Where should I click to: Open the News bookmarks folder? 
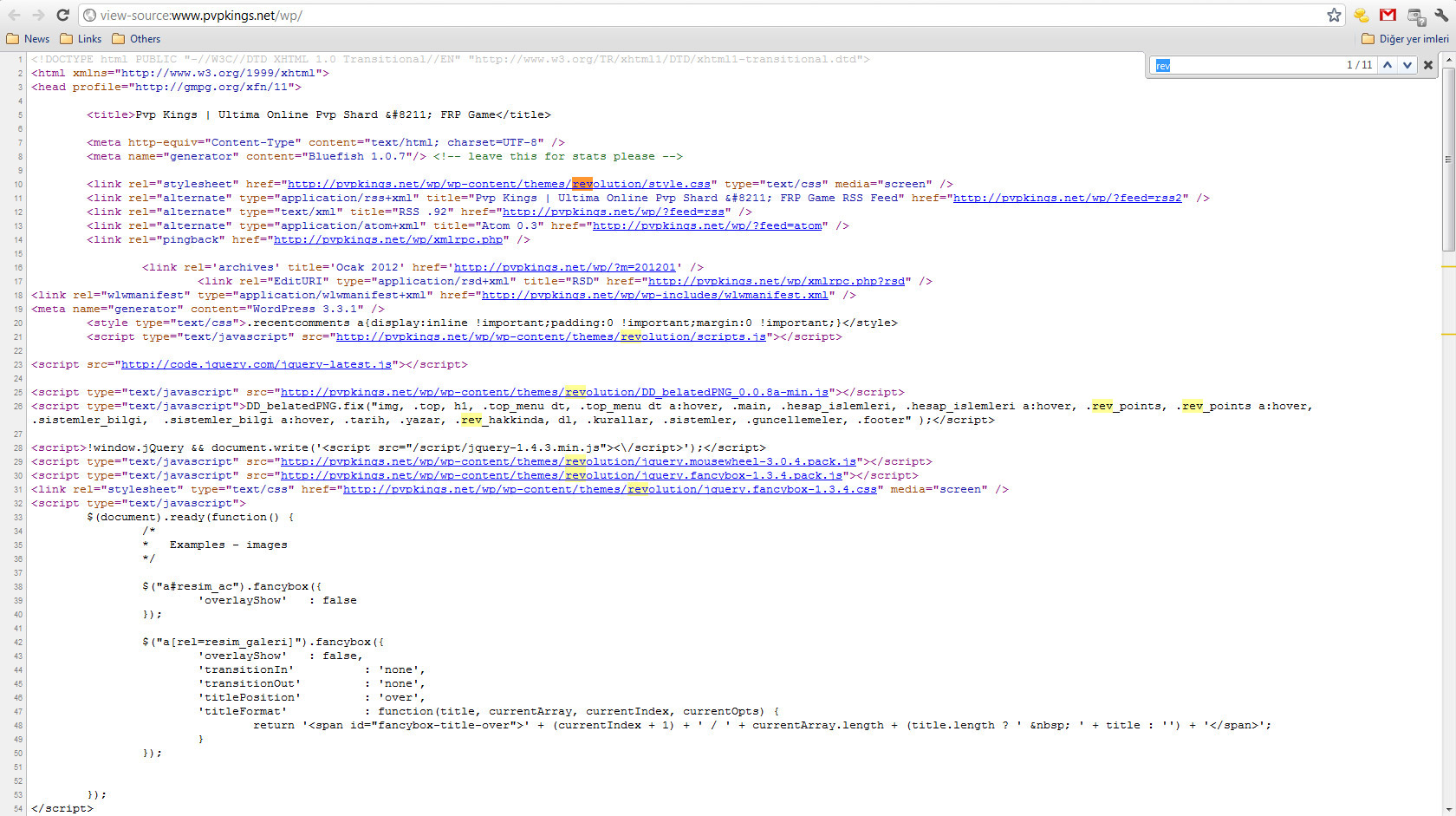coord(28,39)
